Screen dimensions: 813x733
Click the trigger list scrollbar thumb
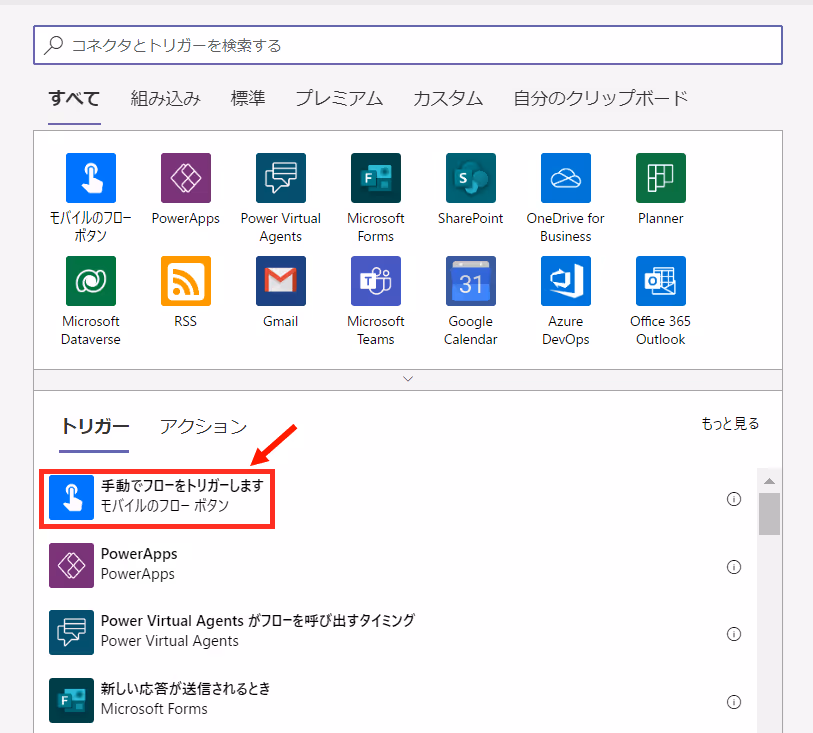769,514
